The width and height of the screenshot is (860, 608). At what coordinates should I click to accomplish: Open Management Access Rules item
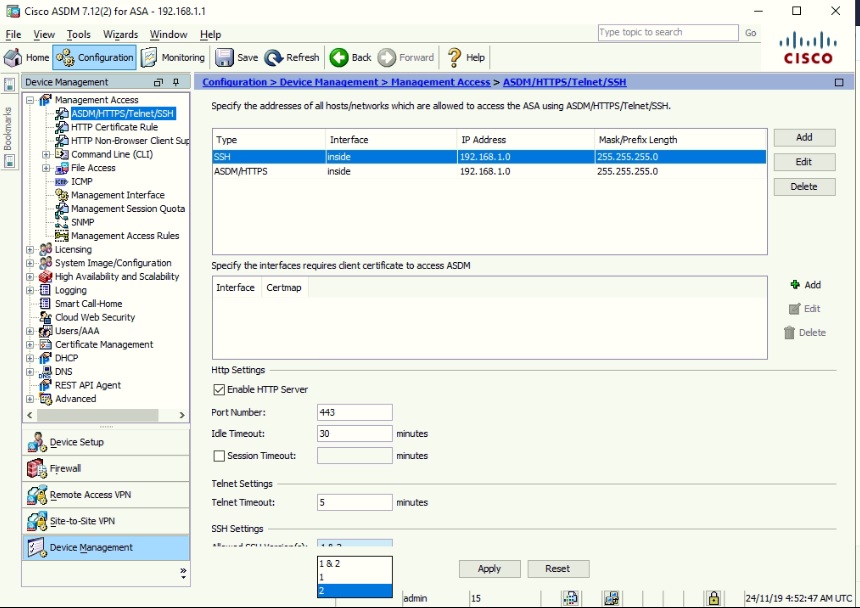click(125, 236)
